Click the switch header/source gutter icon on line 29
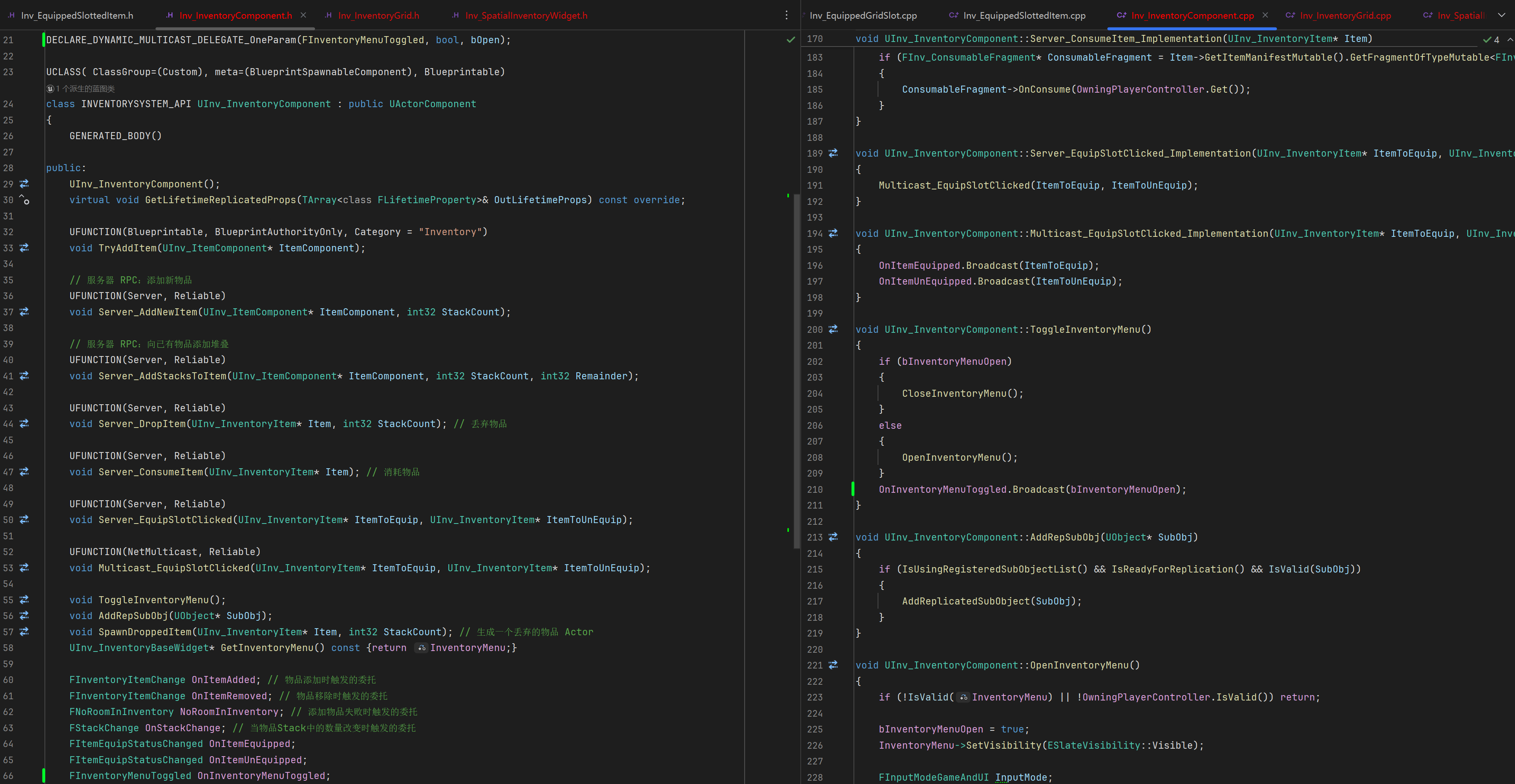 tap(24, 184)
